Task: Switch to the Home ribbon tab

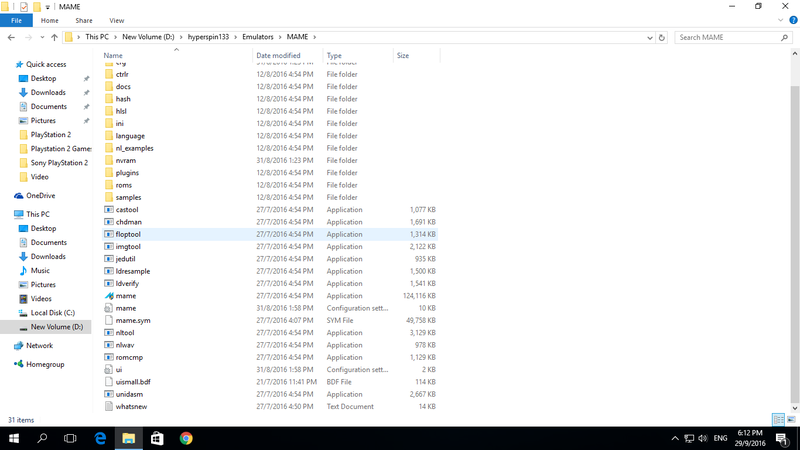Action: [x=49, y=20]
